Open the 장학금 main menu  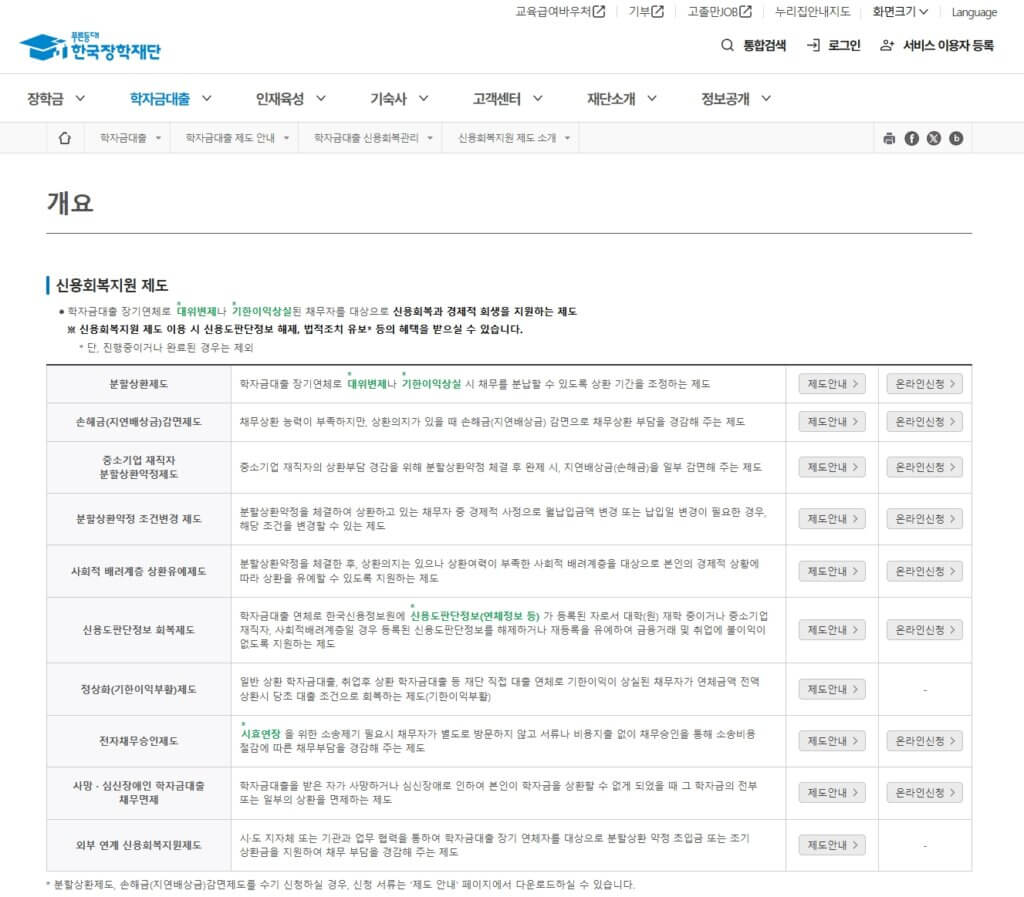coord(56,98)
